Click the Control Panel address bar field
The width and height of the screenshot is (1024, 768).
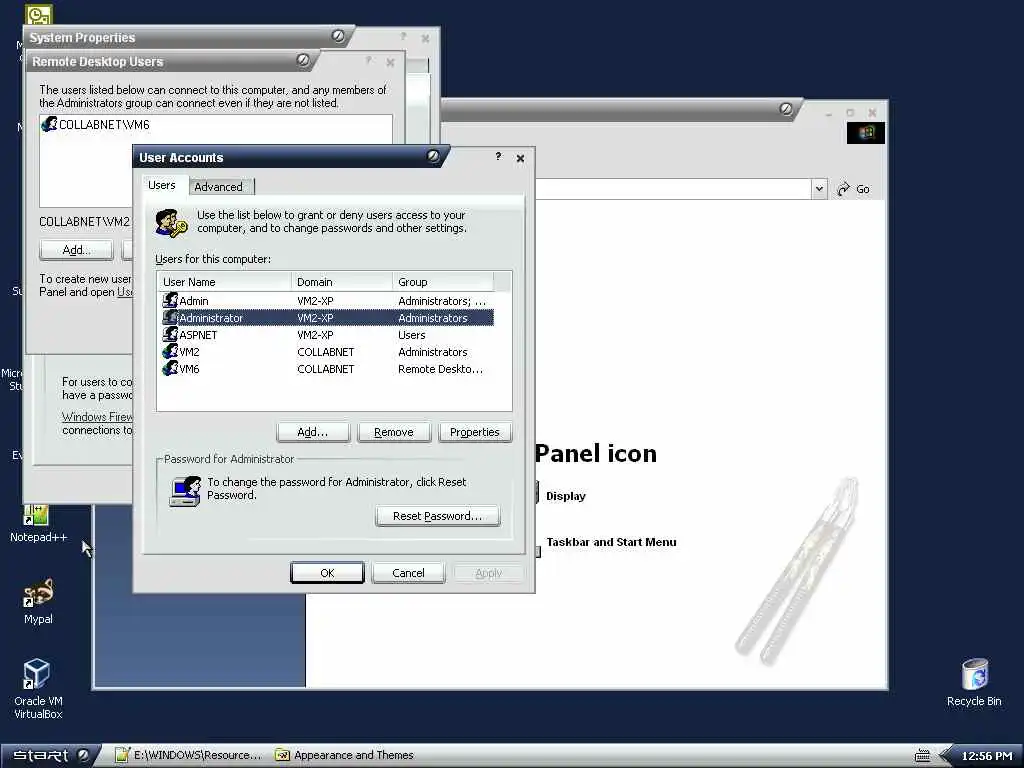[673, 189]
